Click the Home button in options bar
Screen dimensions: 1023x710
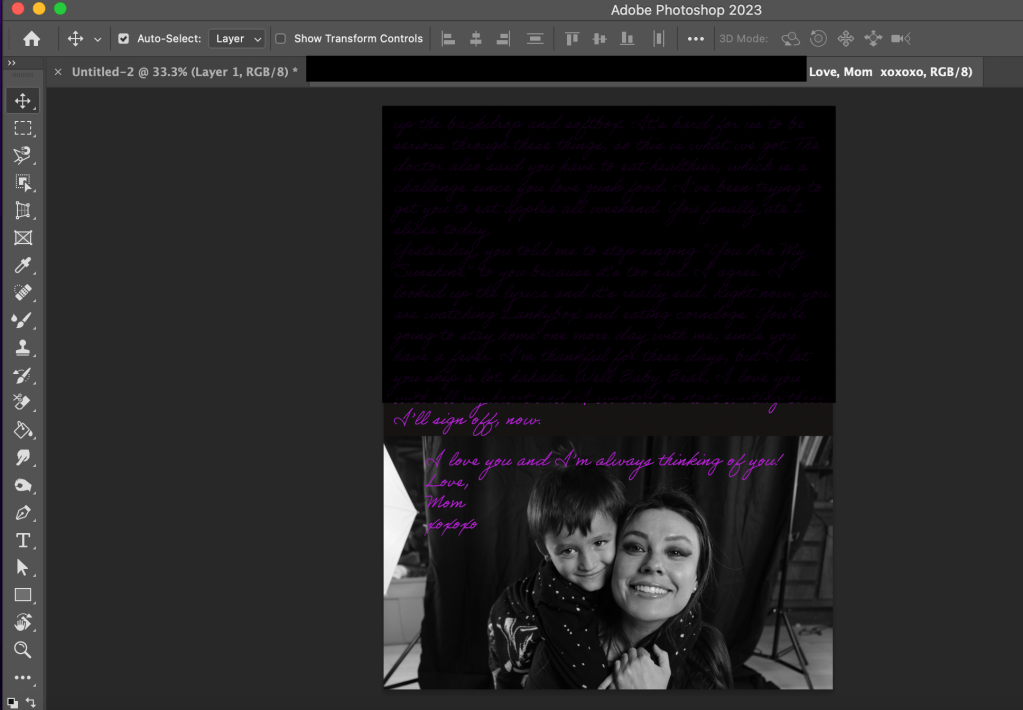(32, 39)
